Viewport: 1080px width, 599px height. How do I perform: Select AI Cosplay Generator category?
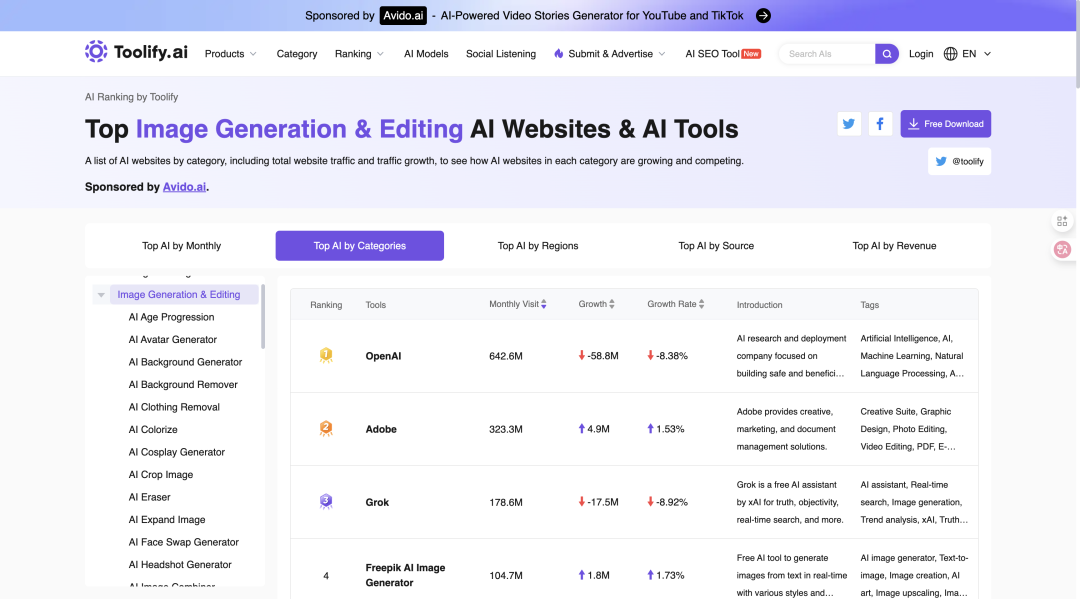coord(176,452)
